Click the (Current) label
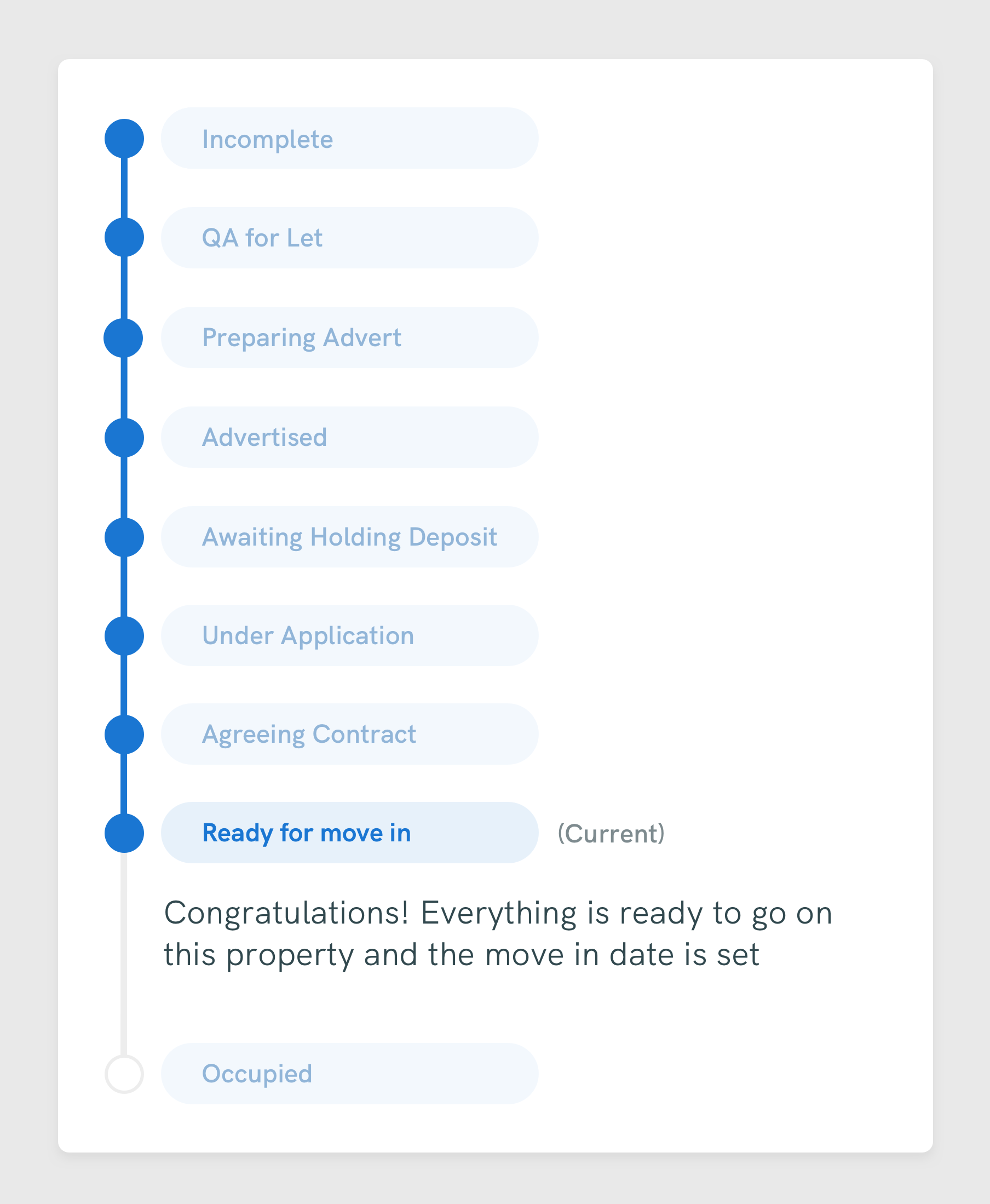Viewport: 990px width, 1204px height. coord(611,833)
